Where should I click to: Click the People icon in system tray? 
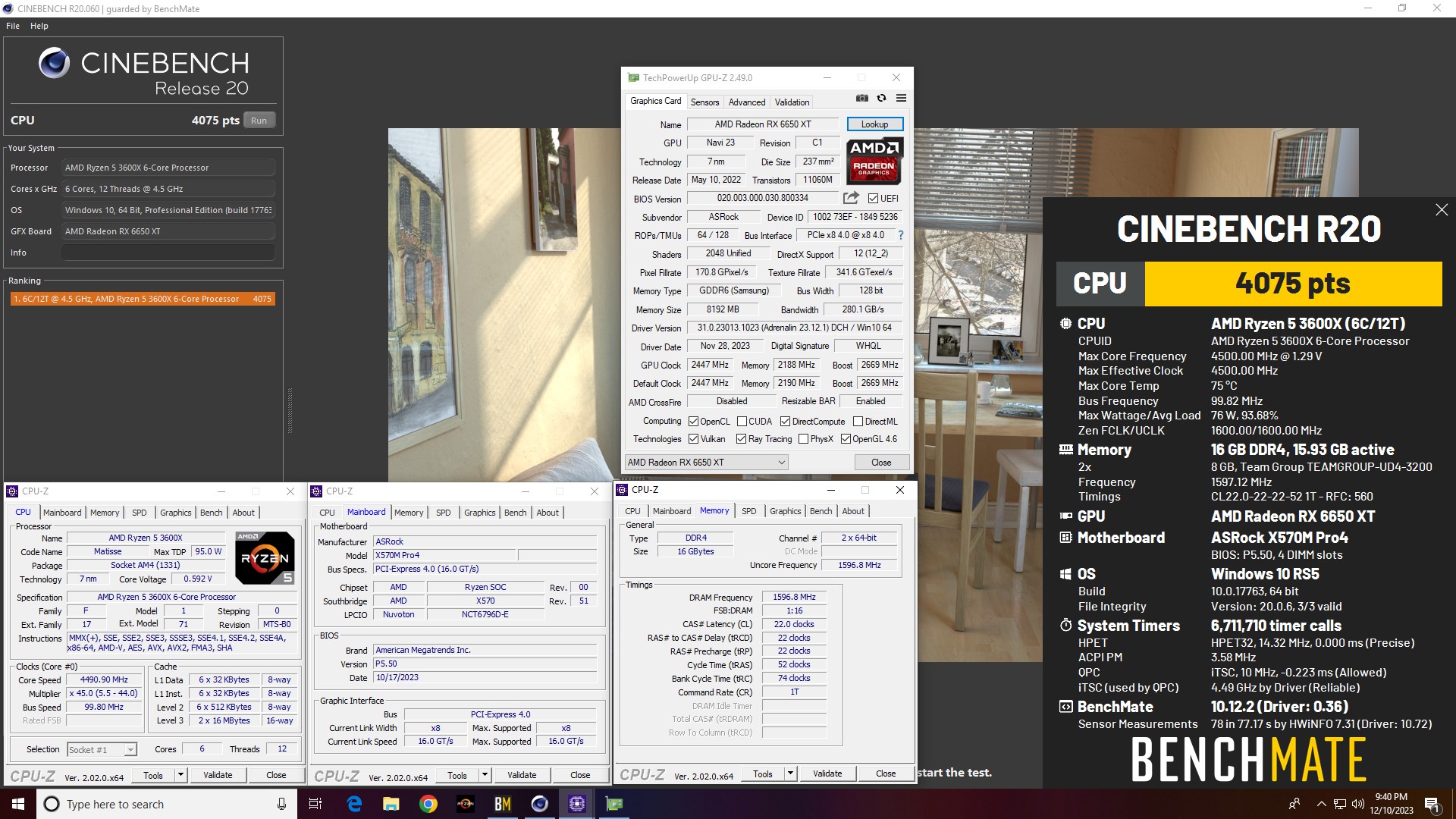click(x=1294, y=804)
